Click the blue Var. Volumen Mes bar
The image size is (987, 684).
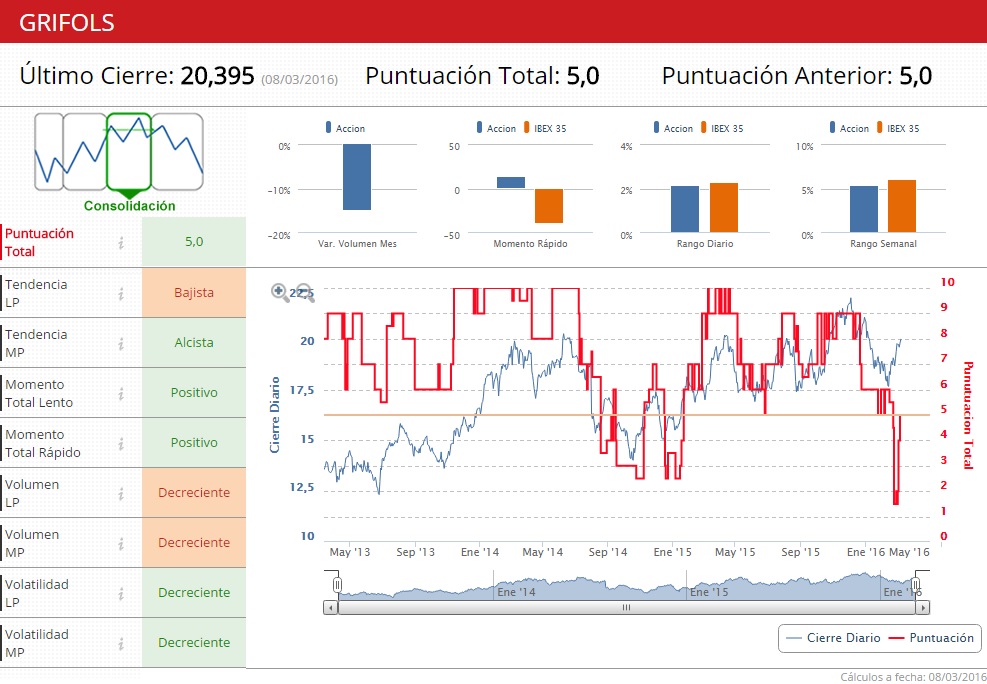click(357, 177)
